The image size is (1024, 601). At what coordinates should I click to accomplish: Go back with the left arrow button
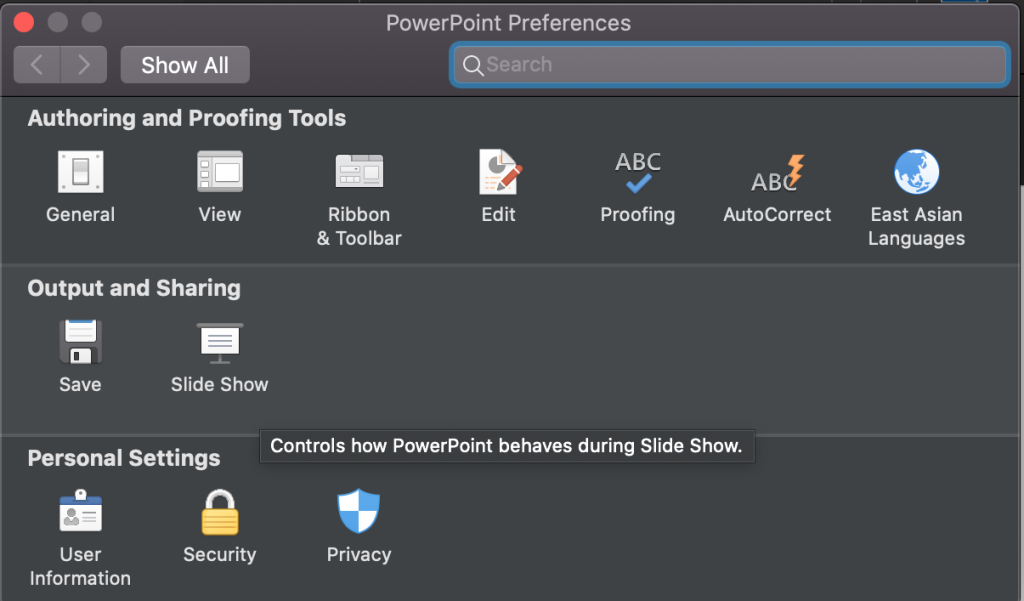37,65
